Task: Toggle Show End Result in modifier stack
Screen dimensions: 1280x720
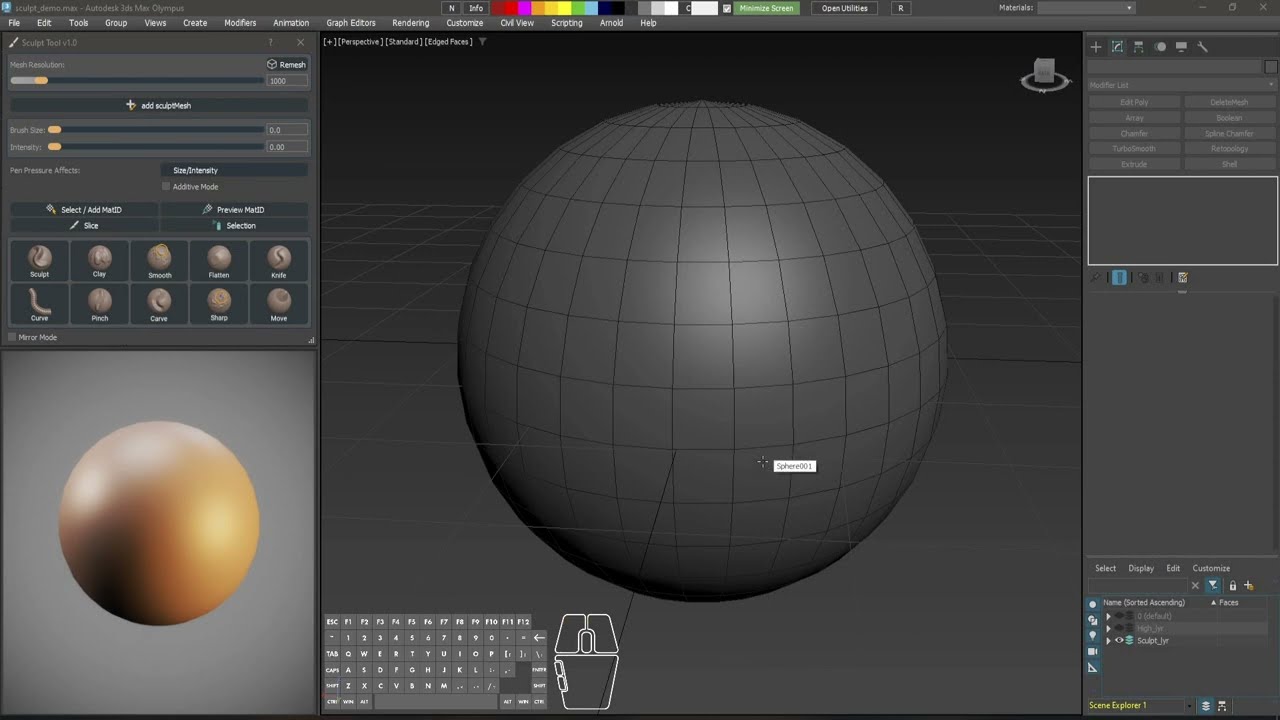Action: pos(1119,278)
